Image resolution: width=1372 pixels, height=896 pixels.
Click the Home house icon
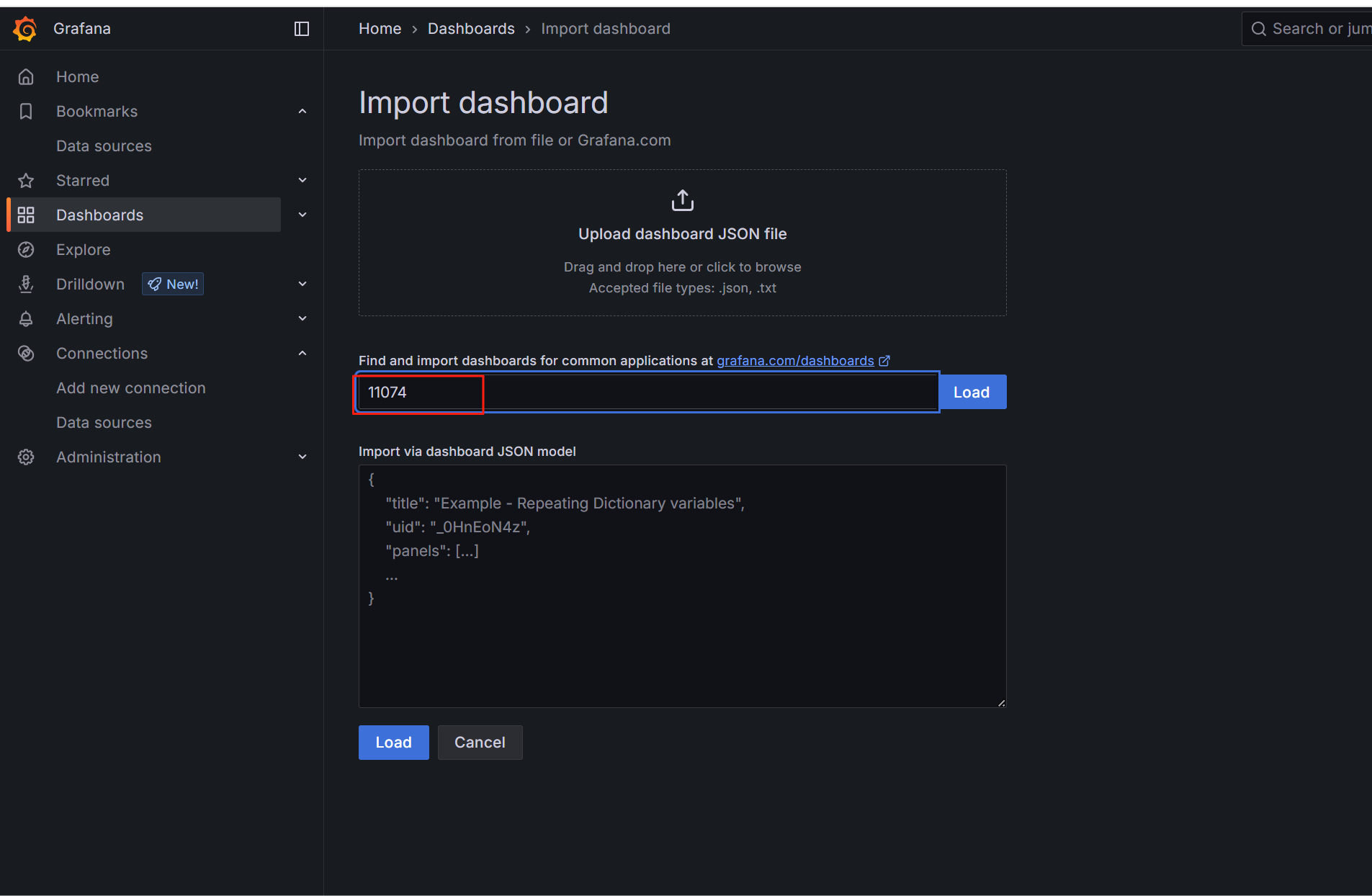(x=26, y=76)
